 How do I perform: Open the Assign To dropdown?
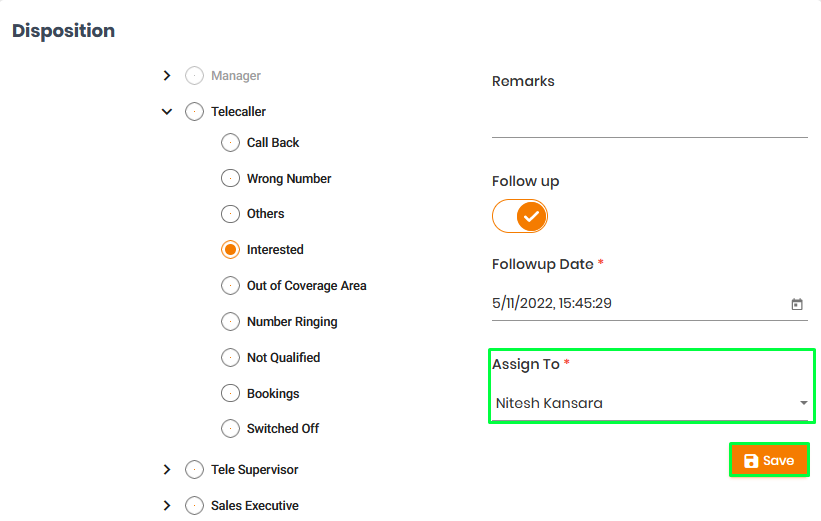pyautogui.click(x=650, y=403)
